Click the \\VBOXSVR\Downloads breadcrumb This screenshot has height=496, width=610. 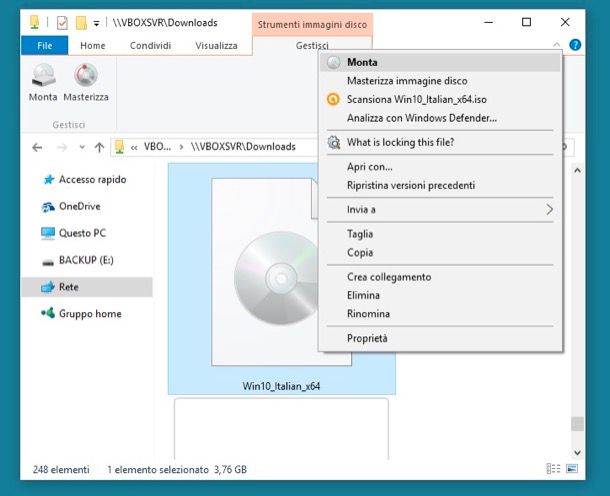[x=243, y=147]
